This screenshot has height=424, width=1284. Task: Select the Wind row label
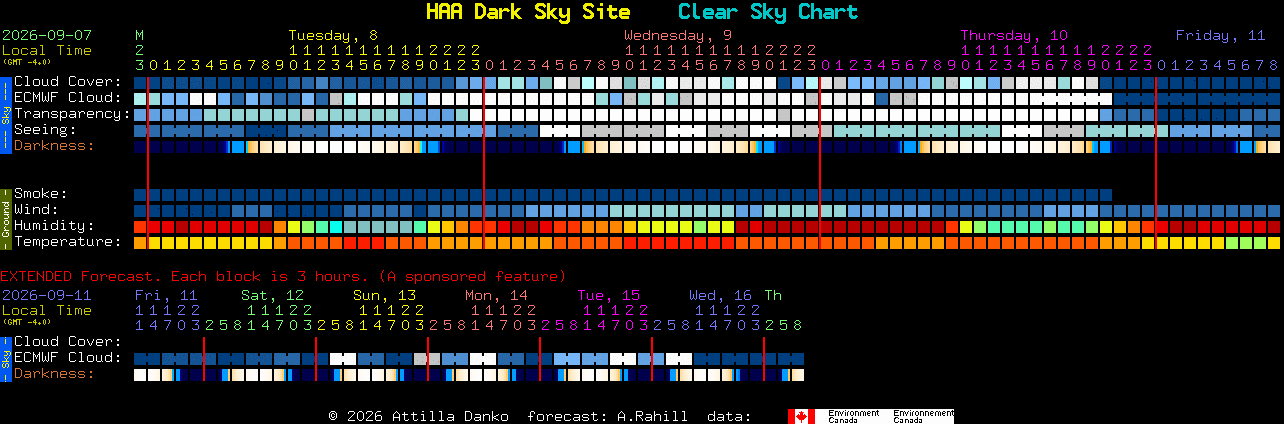point(36,210)
